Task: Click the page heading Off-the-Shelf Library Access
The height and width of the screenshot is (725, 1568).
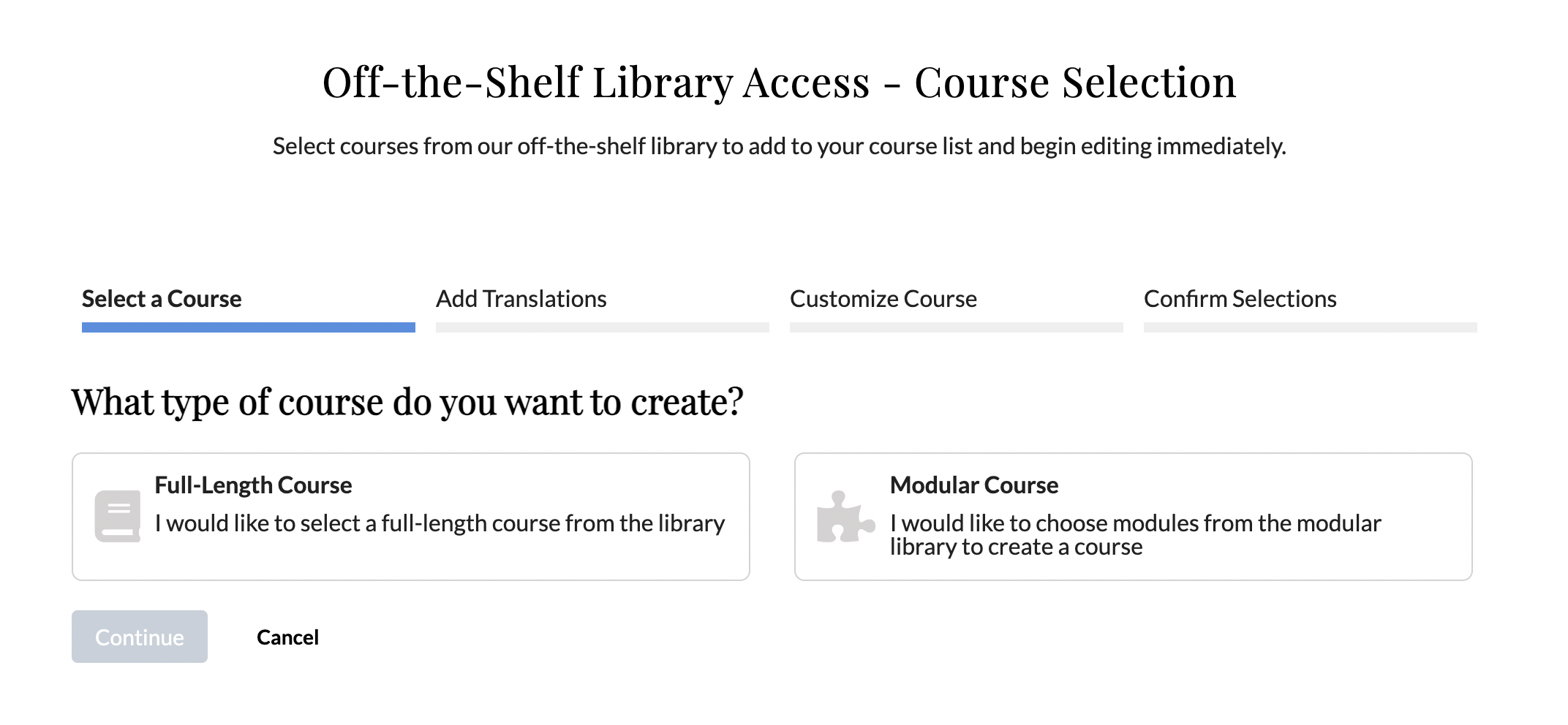Action: [x=779, y=82]
